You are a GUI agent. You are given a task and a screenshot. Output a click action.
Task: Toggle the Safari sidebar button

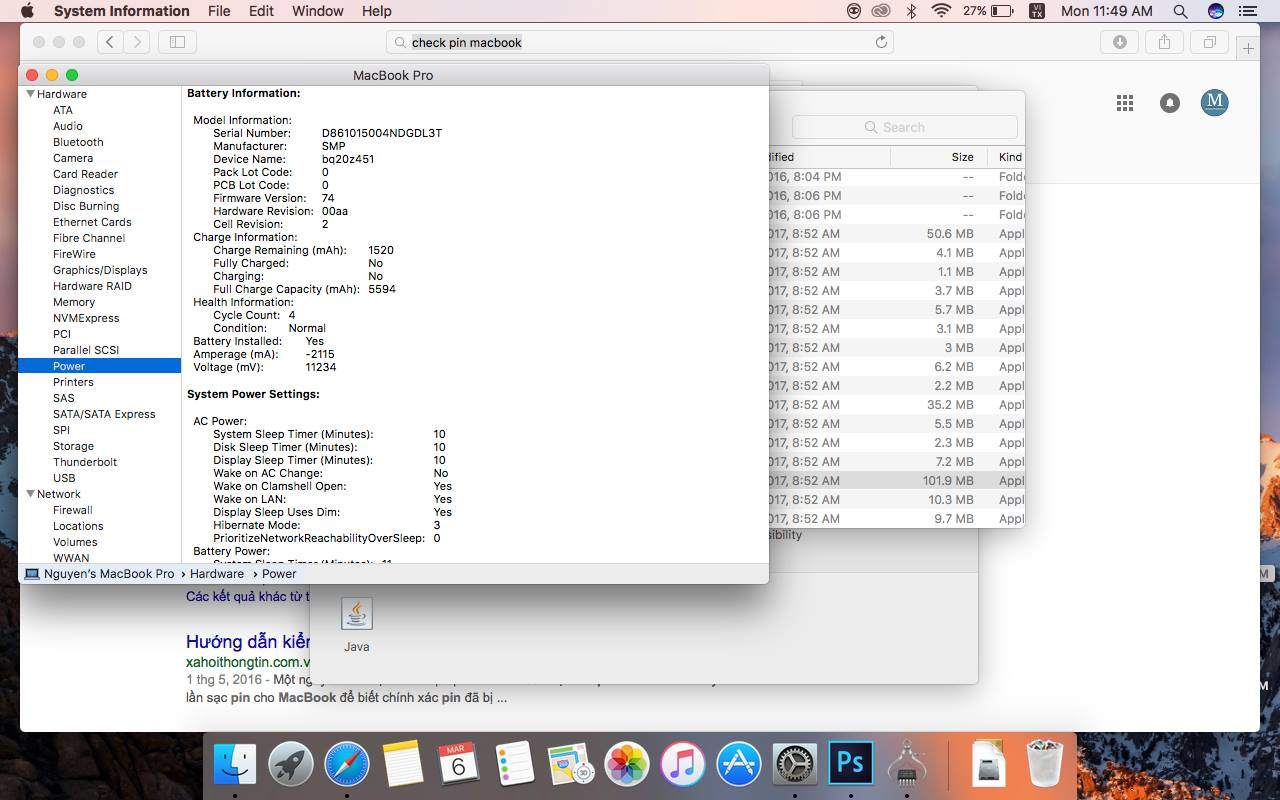click(177, 42)
